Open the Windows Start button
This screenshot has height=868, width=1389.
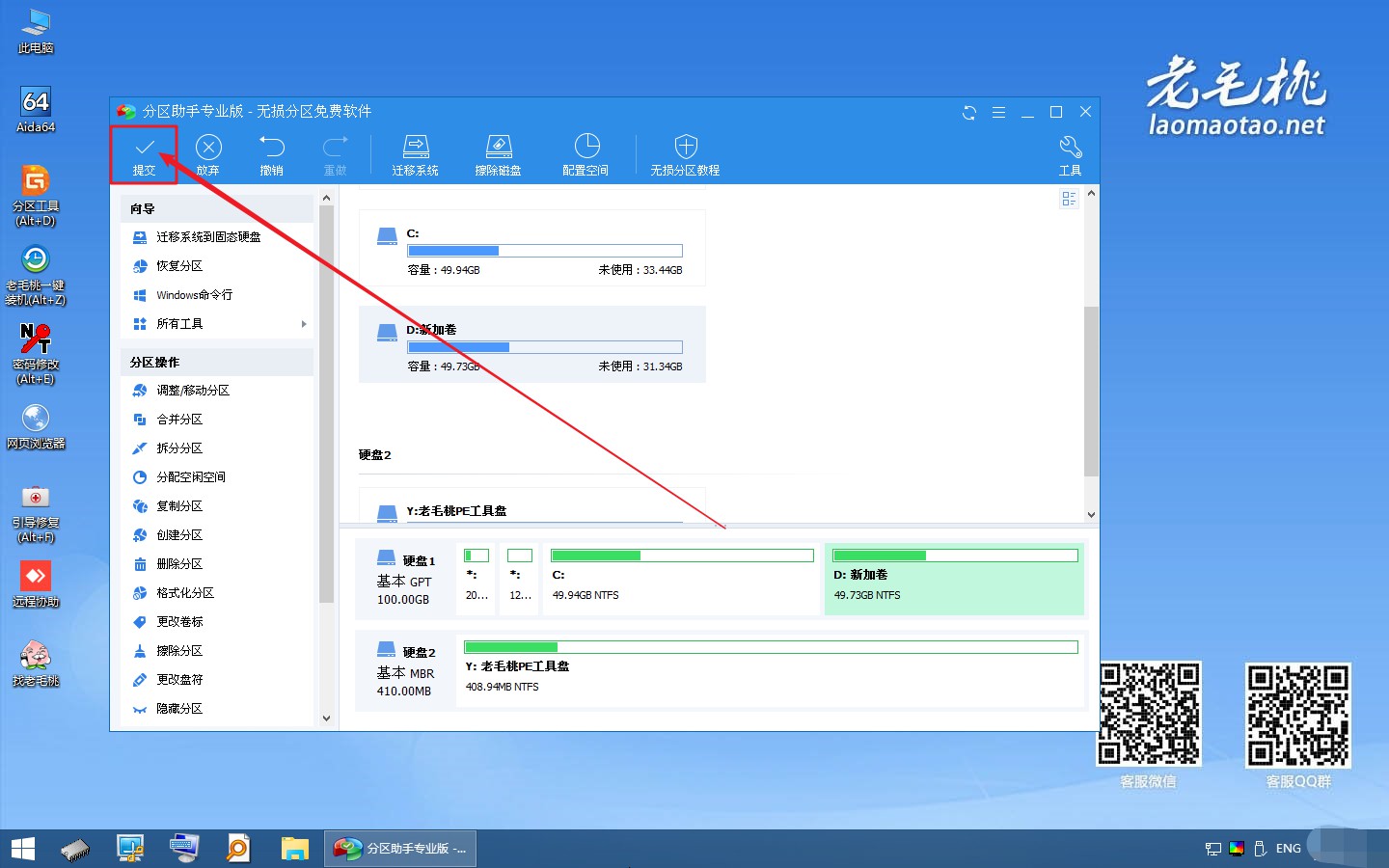(x=23, y=849)
